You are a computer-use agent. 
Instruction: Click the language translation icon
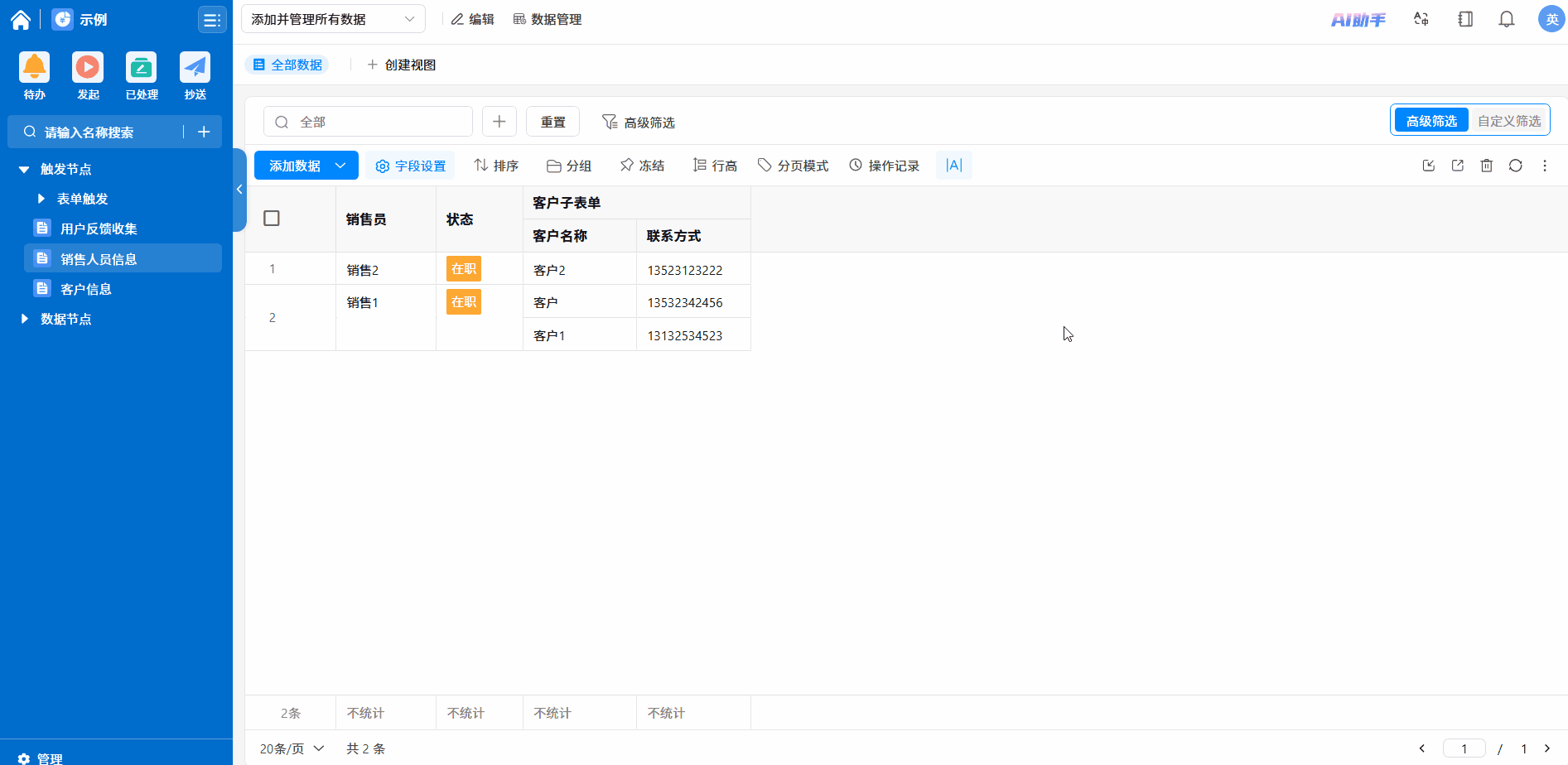pos(1421,19)
